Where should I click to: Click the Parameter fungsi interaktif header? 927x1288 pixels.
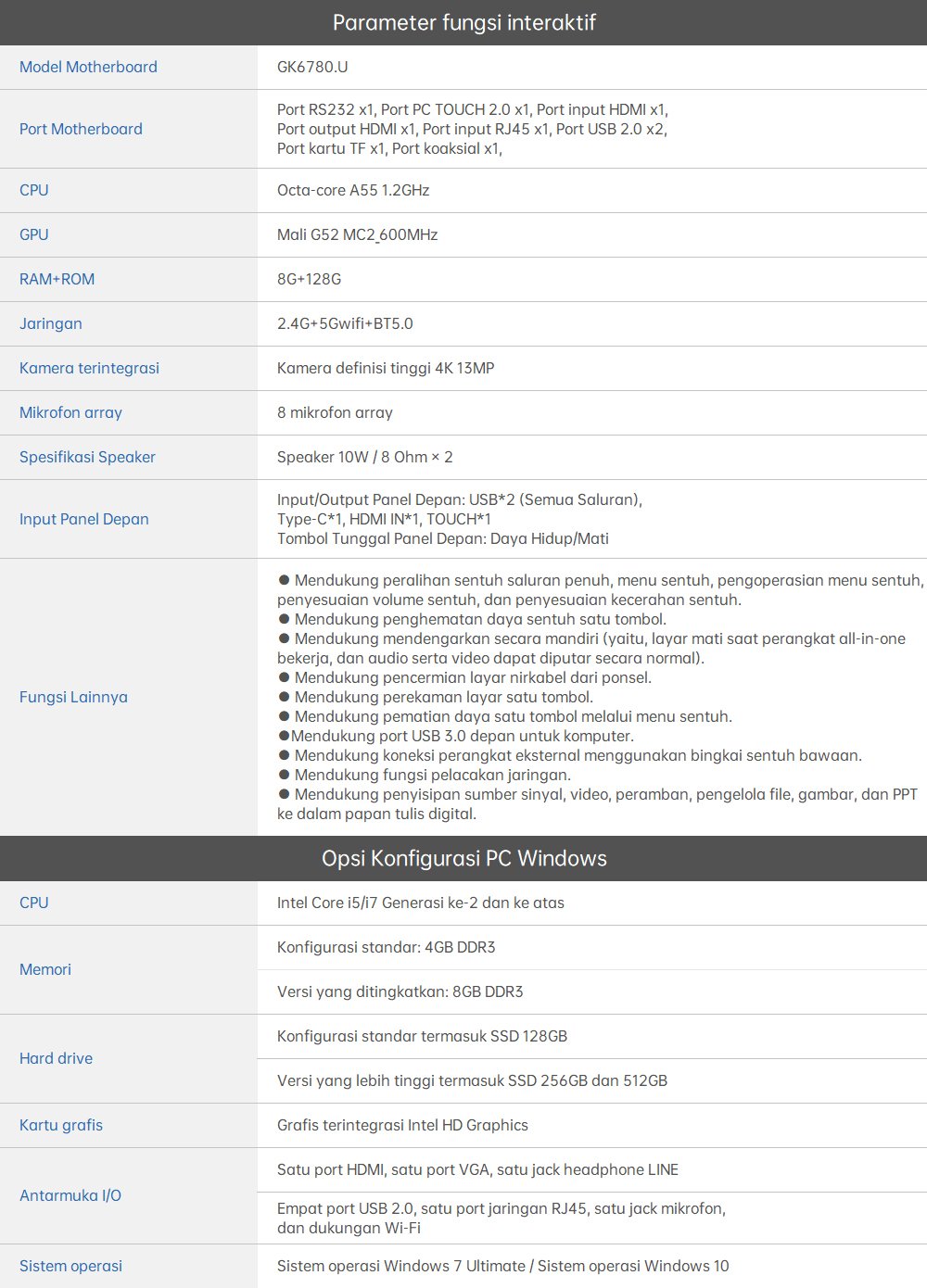tap(463, 22)
